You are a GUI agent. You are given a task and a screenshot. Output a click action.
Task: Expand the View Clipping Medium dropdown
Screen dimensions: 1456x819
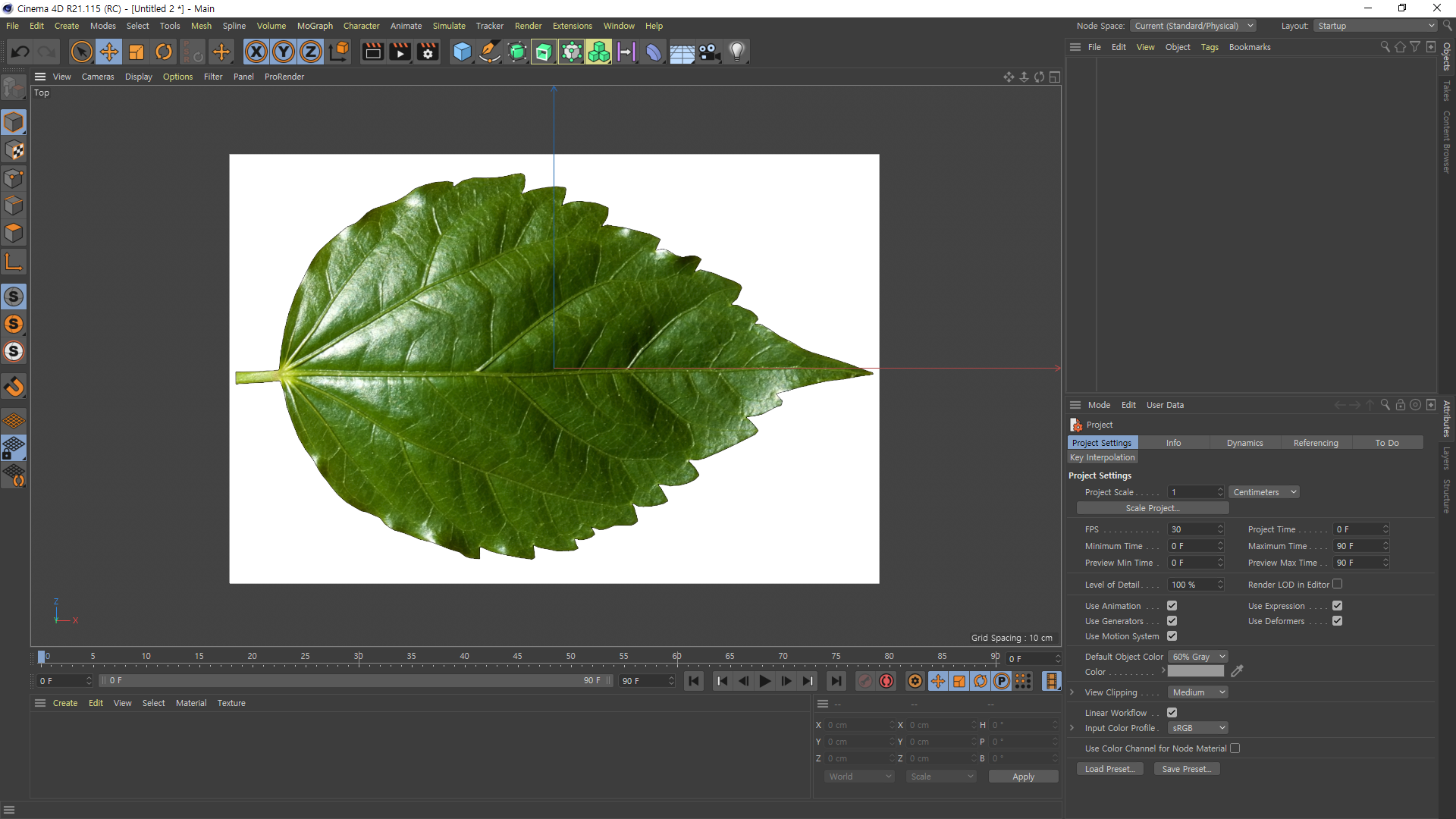(x=1198, y=692)
